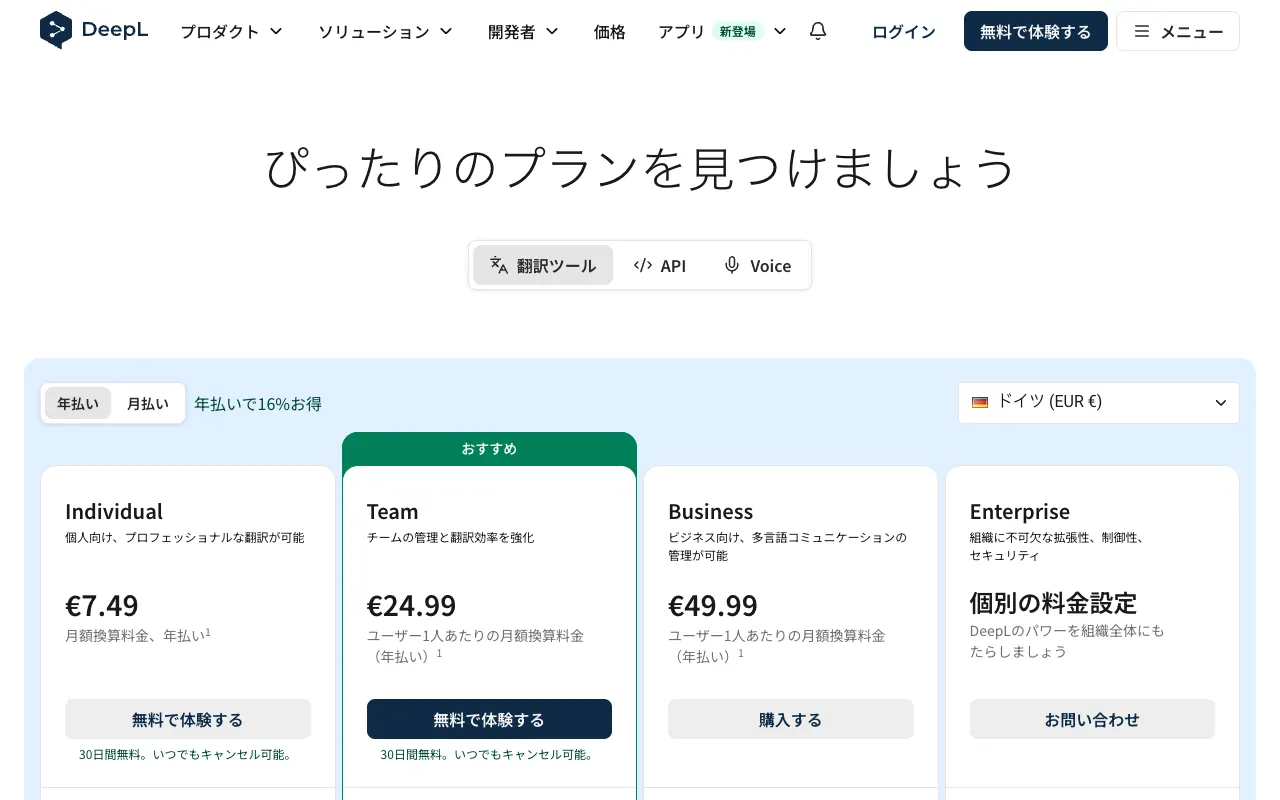Click the 新登場 badge
The image size is (1280, 800).
(738, 31)
